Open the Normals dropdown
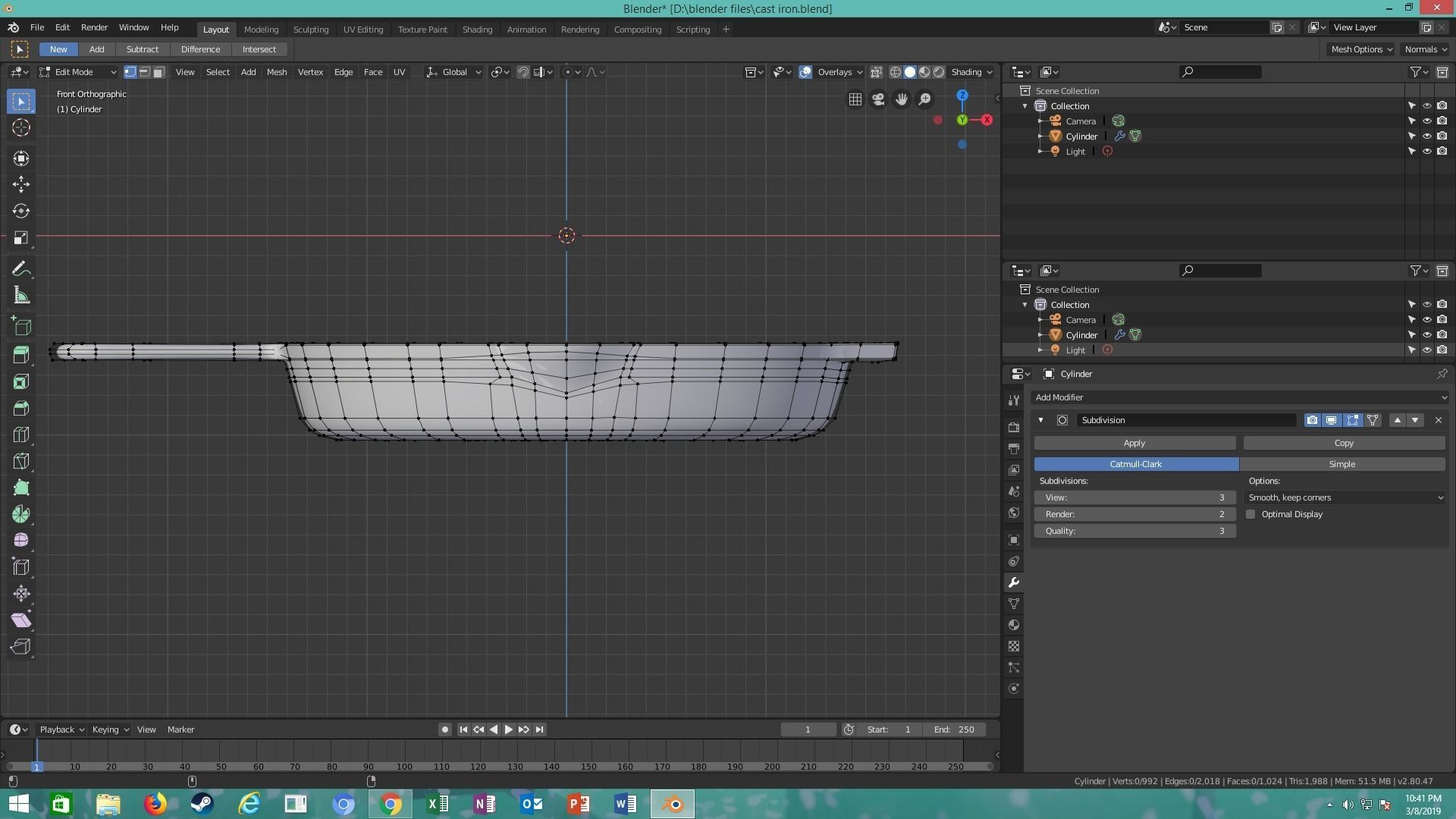1456x819 pixels. coord(1426,49)
